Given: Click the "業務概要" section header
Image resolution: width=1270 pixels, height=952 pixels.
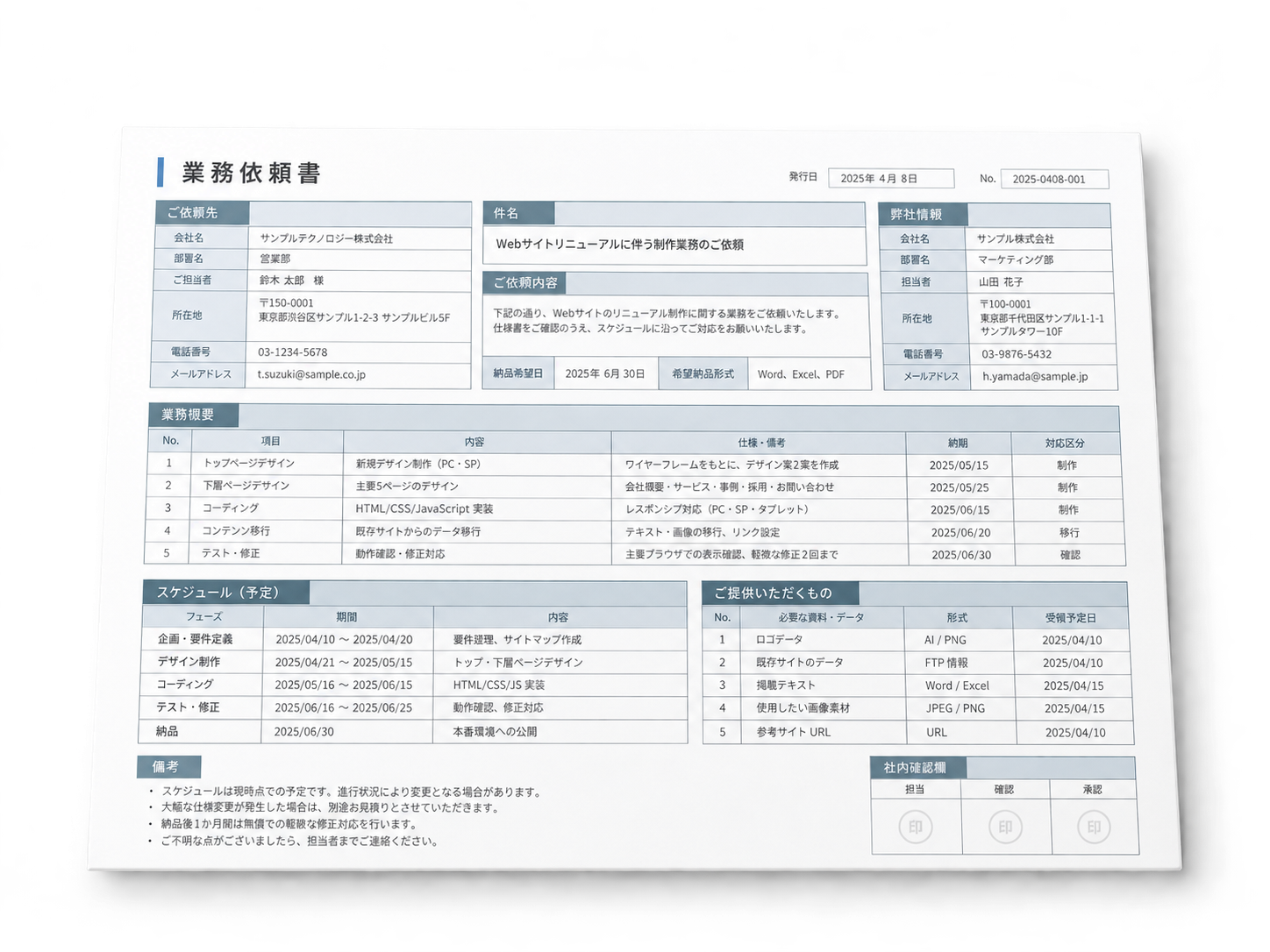Looking at the screenshot, I should point(193,416).
